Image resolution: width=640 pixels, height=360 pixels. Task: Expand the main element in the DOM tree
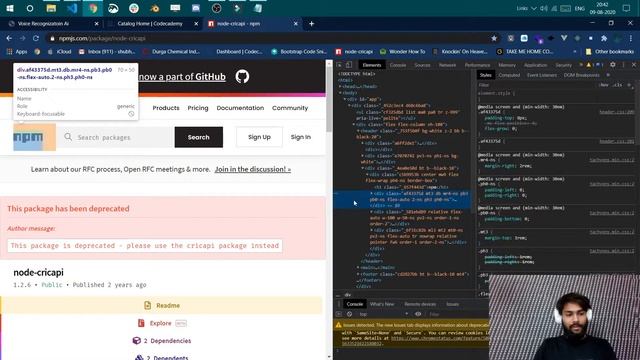(358, 267)
